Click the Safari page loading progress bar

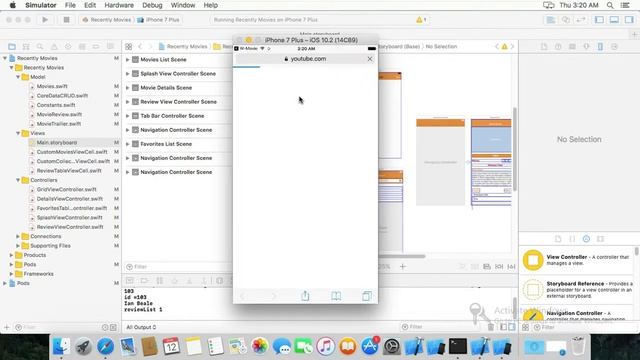pyautogui.click(x=247, y=67)
